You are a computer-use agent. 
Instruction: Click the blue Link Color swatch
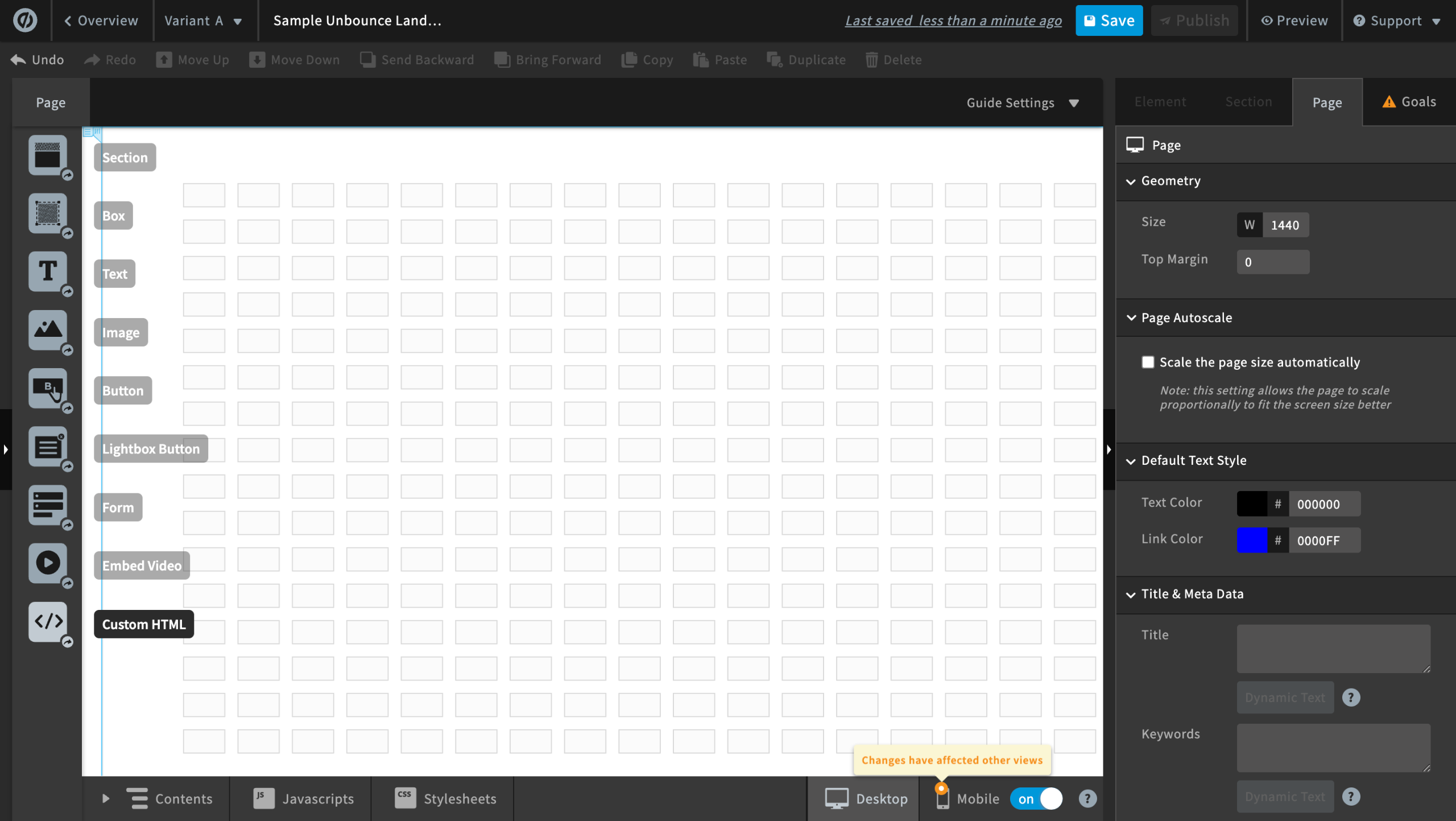coord(1251,540)
